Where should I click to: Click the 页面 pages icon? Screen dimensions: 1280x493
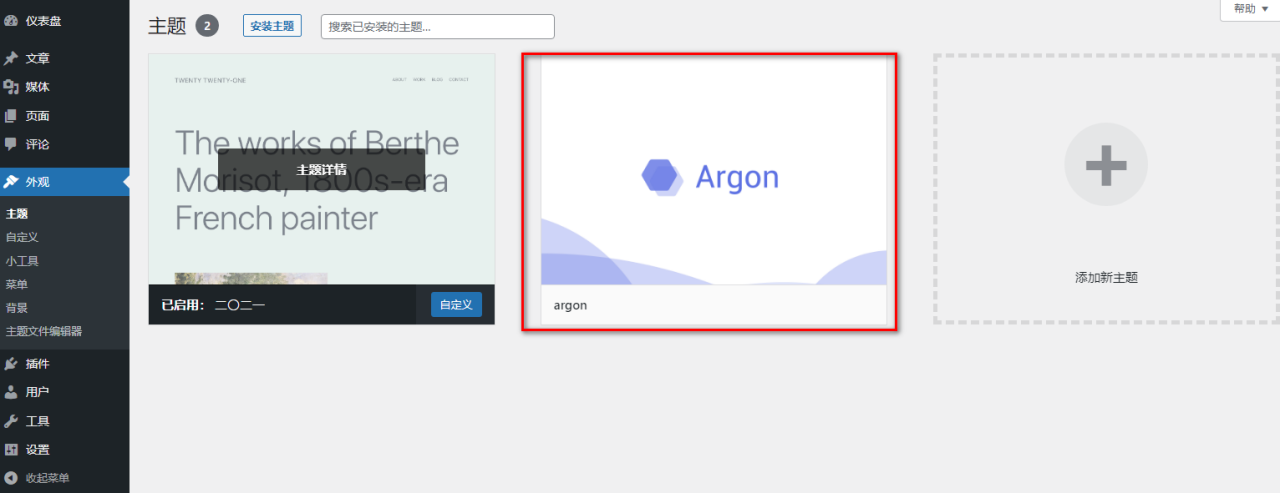click(11, 116)
